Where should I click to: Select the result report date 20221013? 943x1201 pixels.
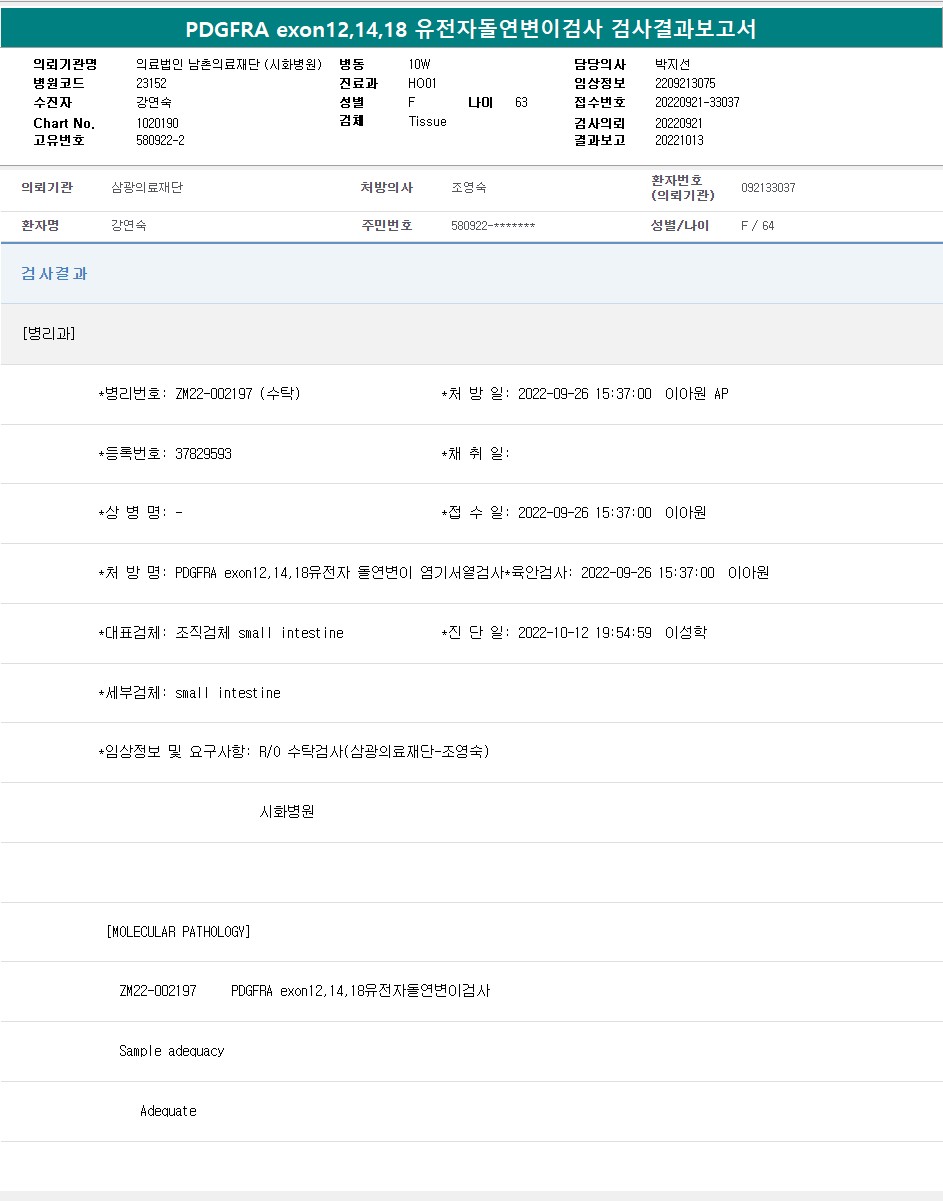[x=679, y=141]
